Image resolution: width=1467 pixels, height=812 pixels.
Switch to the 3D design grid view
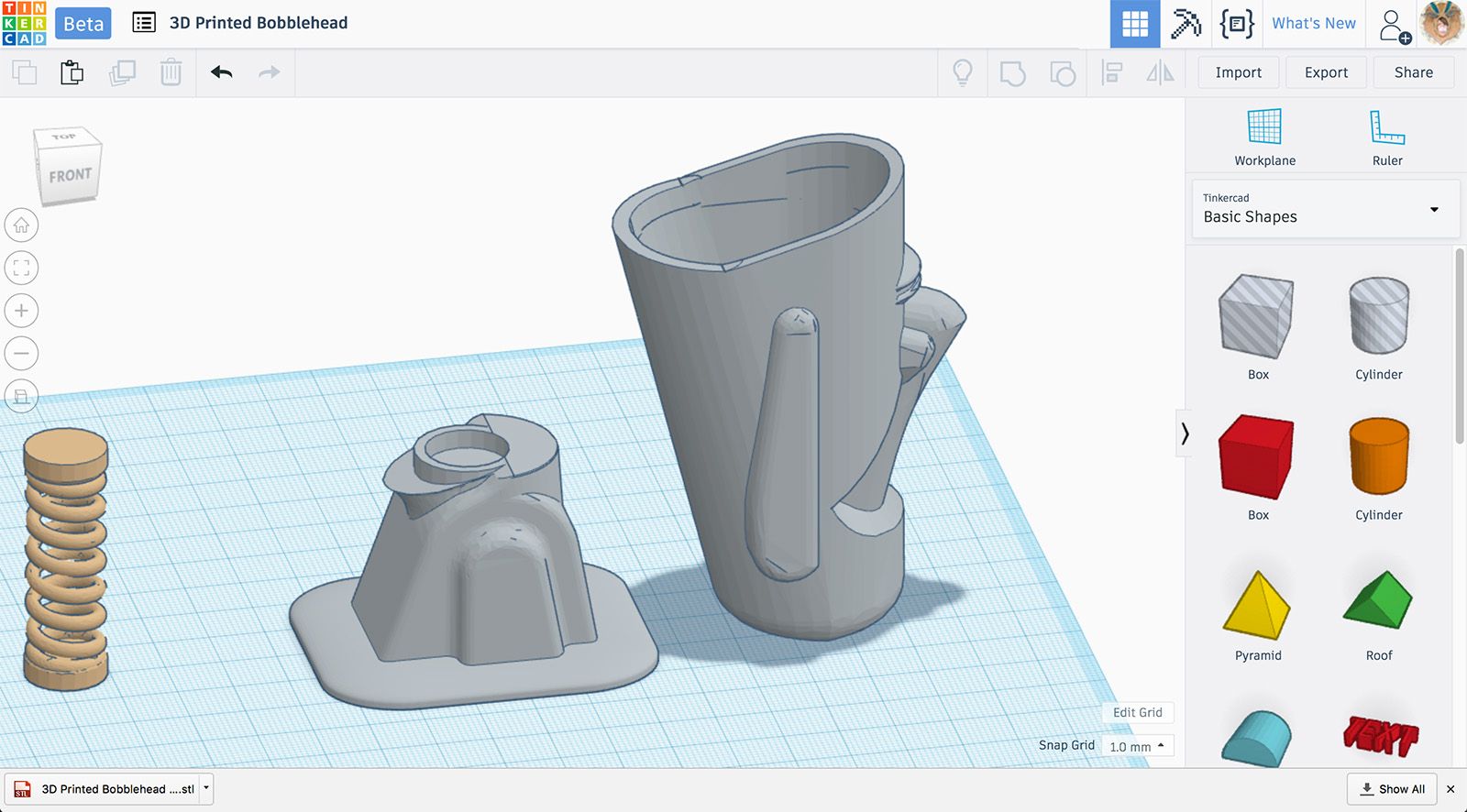coord(1134,24)
